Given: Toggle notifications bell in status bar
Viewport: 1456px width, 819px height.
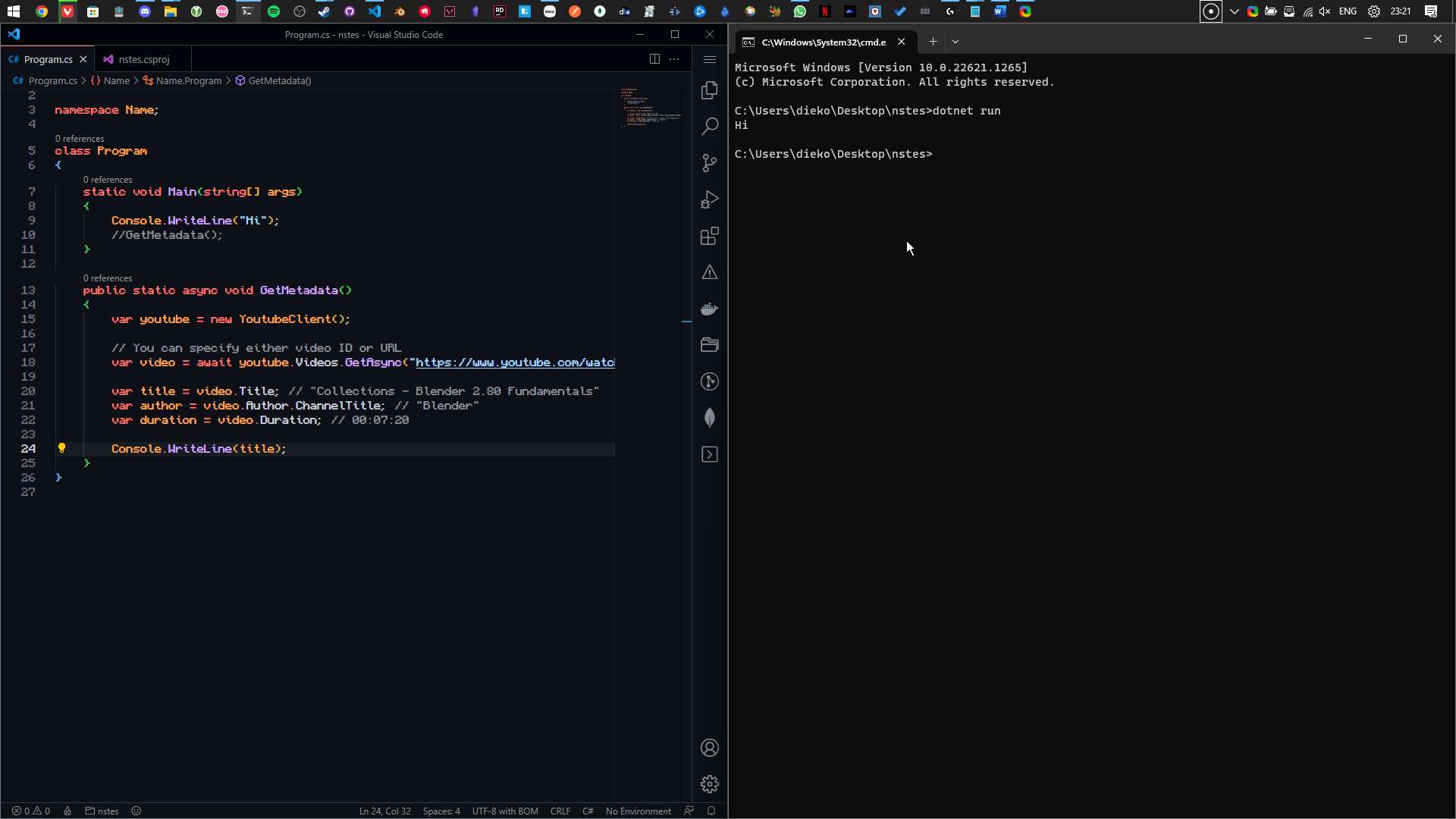Looking at the screenshot, I should [711, 811].
